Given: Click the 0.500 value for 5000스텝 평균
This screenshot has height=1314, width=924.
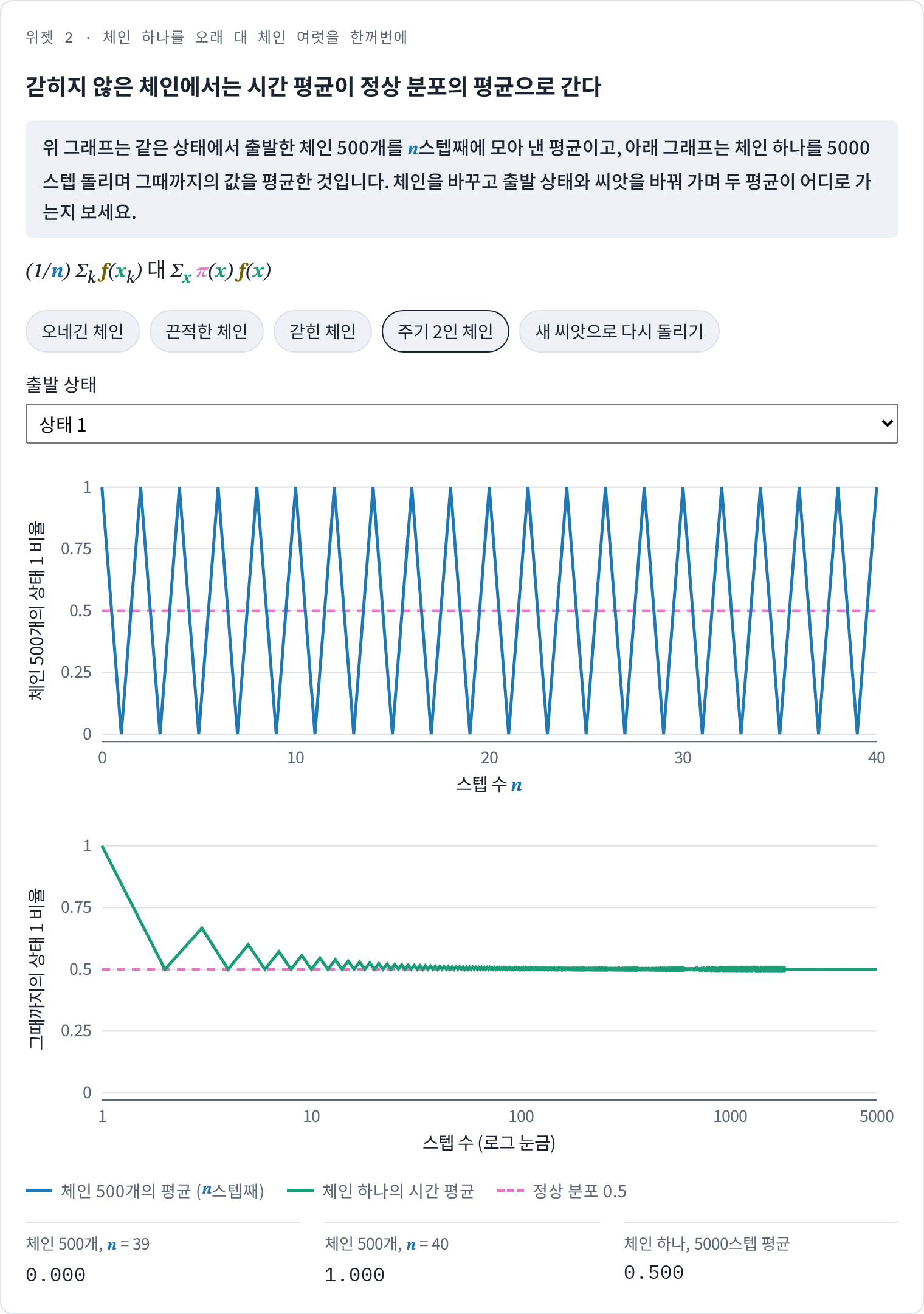Looking at the screenshot, I should [654, 1272].
